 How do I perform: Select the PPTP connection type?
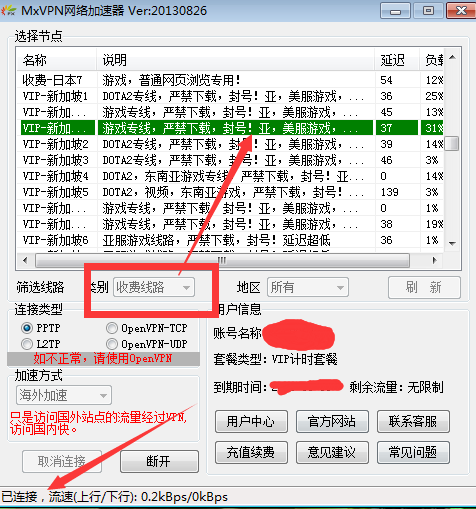(x=27, y=328)
